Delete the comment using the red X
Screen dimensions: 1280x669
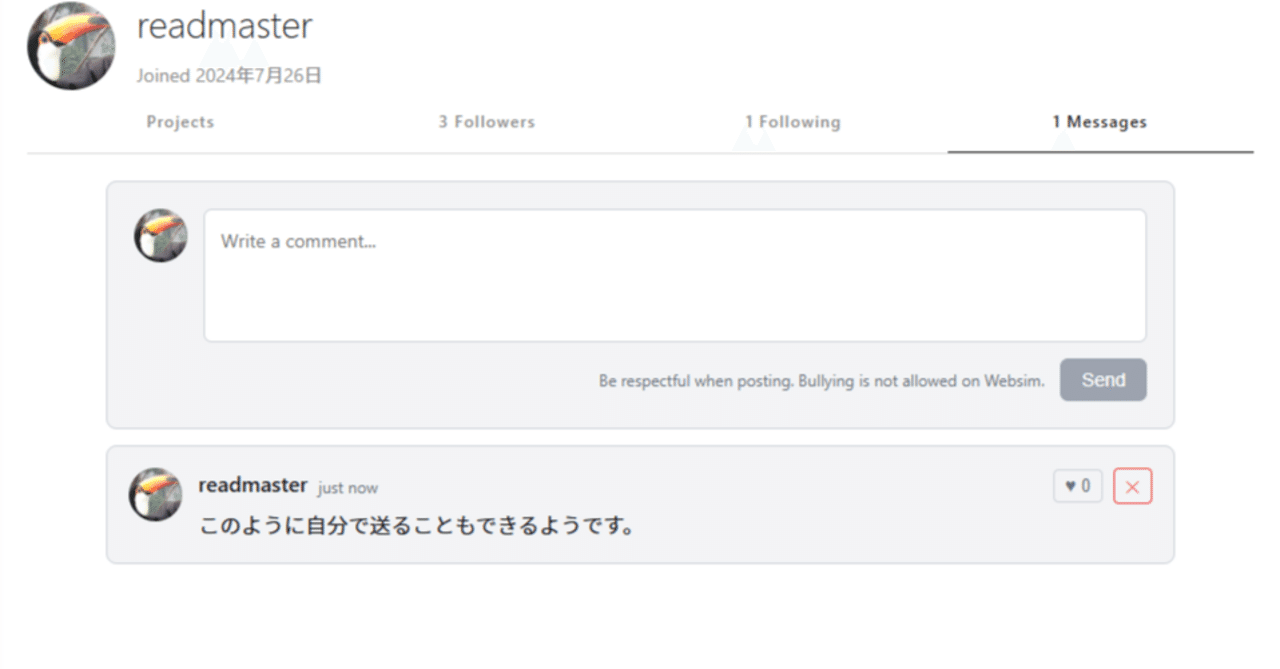pyautogui.click(x=1132, y=486)
